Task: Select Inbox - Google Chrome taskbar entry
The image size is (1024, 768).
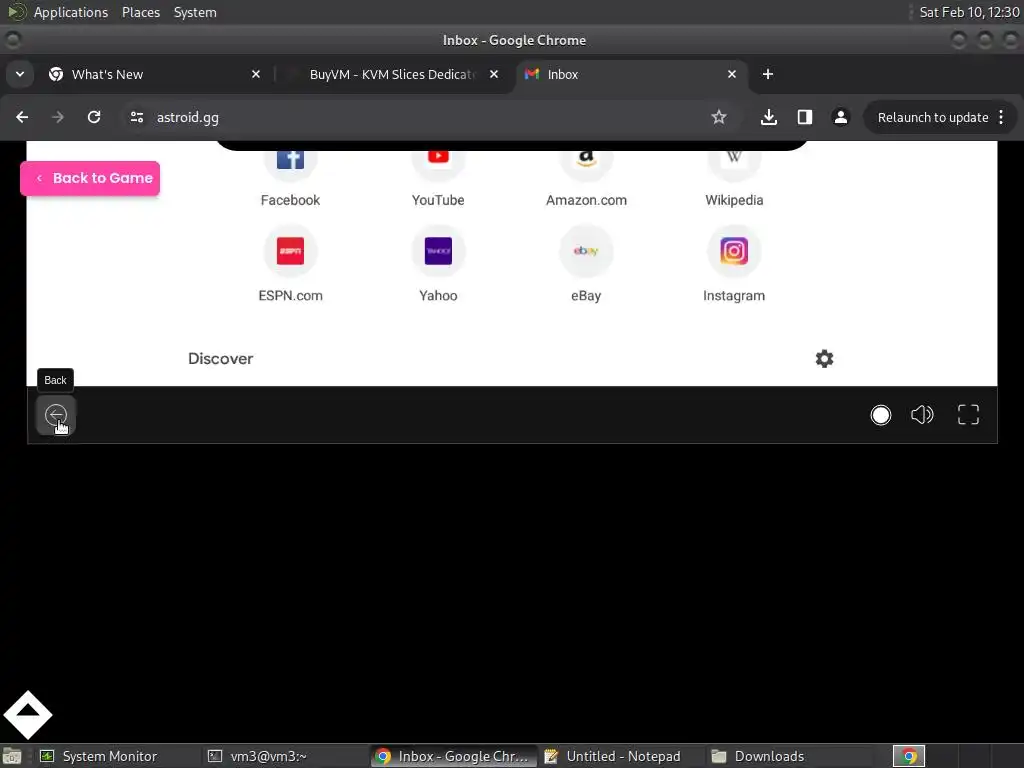Action: pyautogui.click(x=454, y=756)
